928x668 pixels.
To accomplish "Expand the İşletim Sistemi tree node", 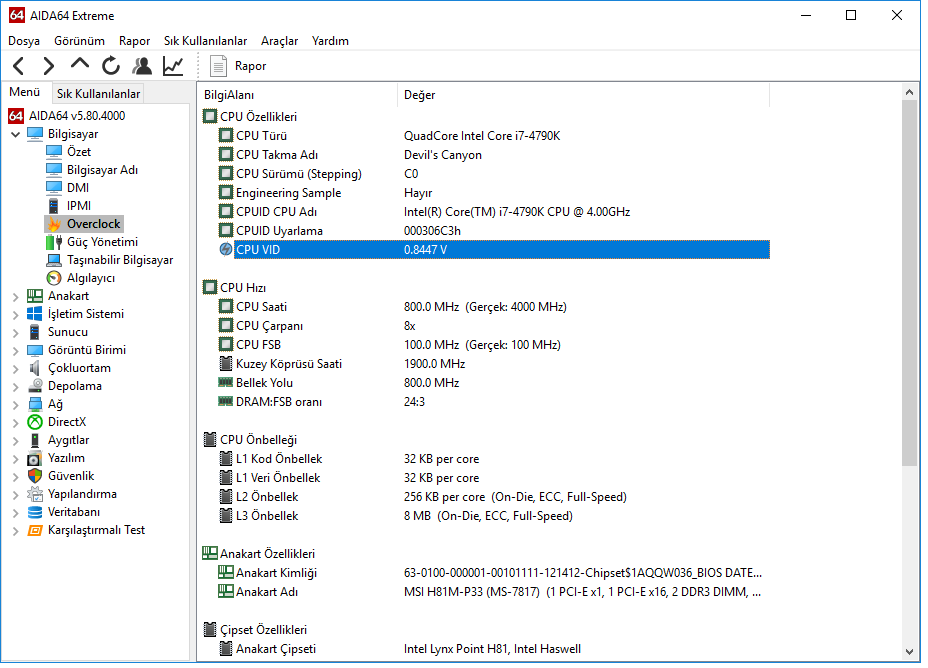I will pos(16,314).
